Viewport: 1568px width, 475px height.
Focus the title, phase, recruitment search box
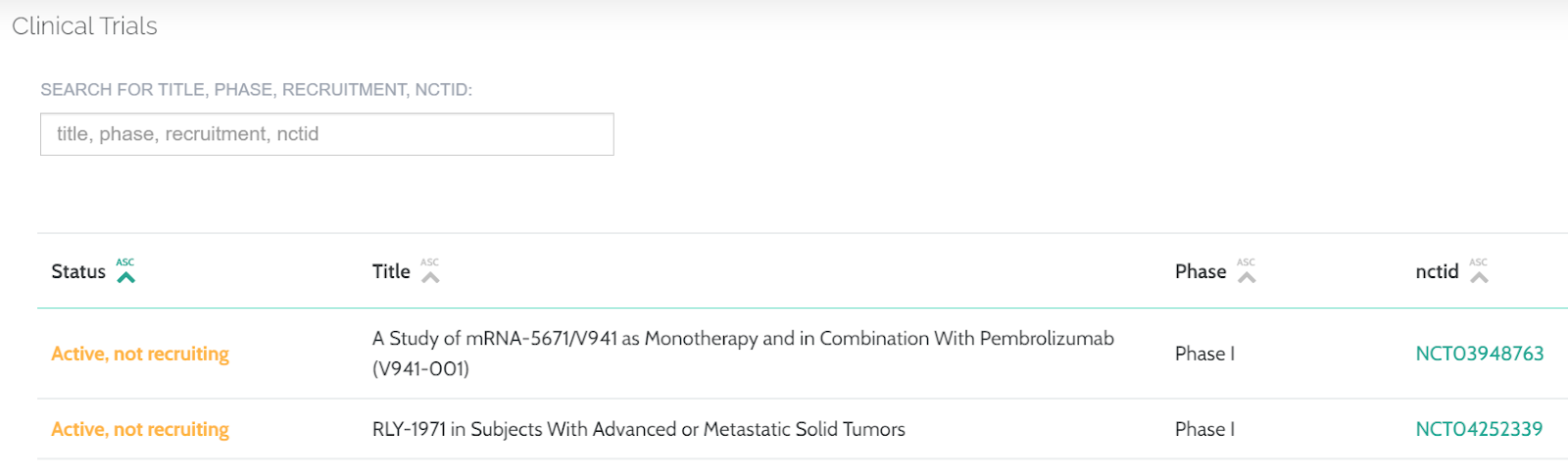tap(326, 134)
